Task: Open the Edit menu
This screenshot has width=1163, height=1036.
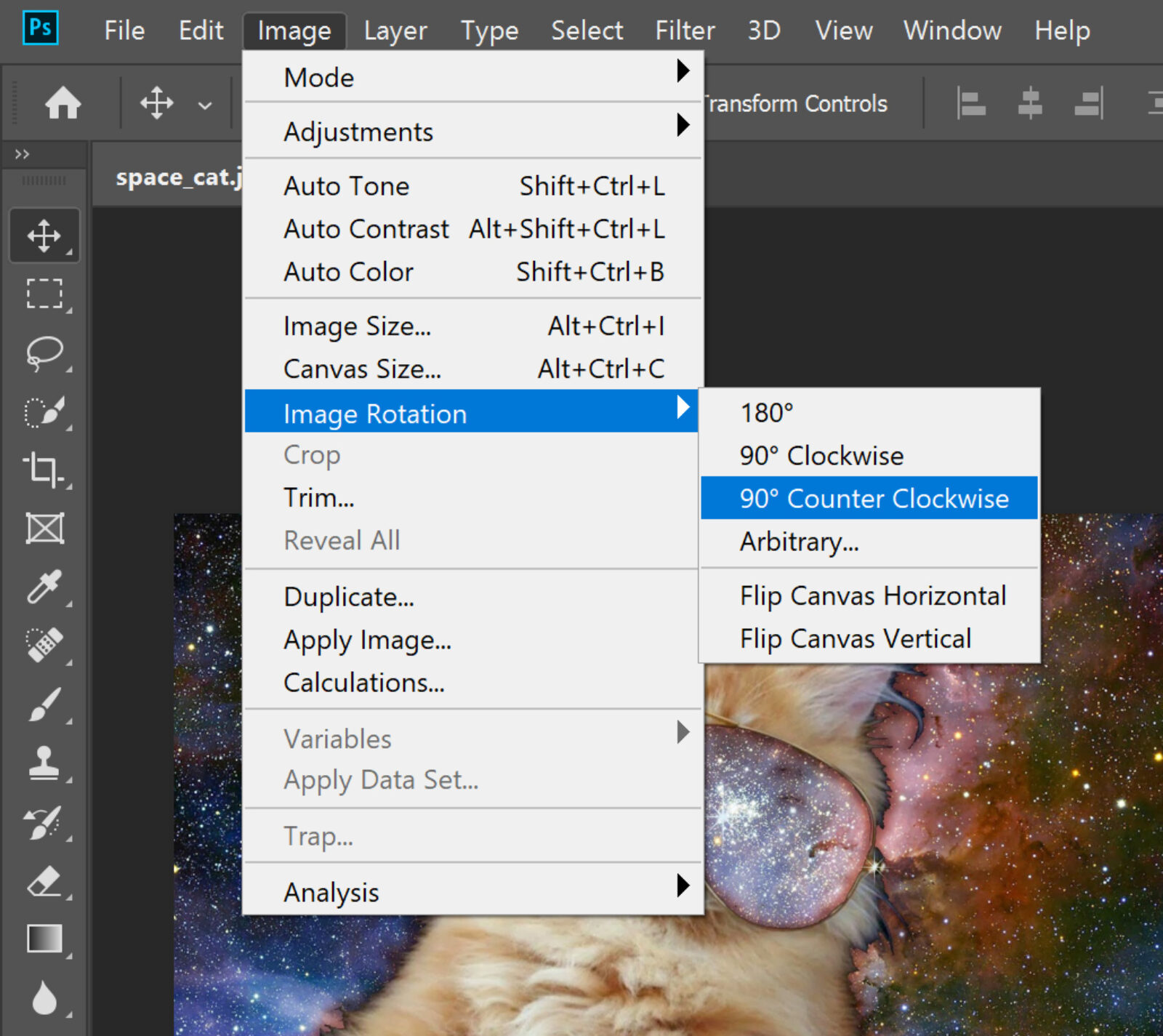Action: (201, 31)
